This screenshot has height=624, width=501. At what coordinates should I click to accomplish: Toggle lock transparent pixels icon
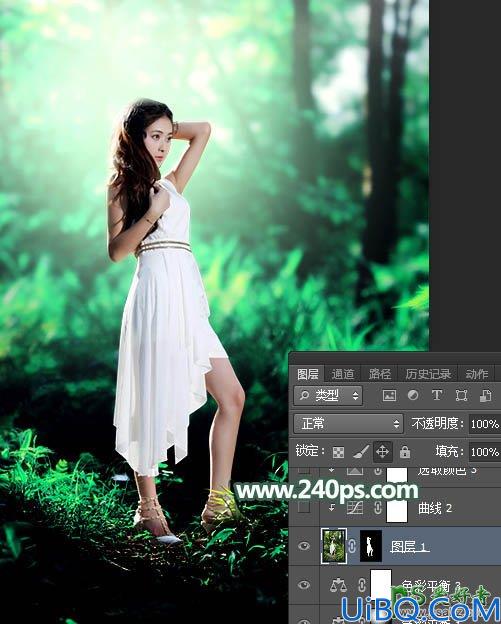(338, 452)
